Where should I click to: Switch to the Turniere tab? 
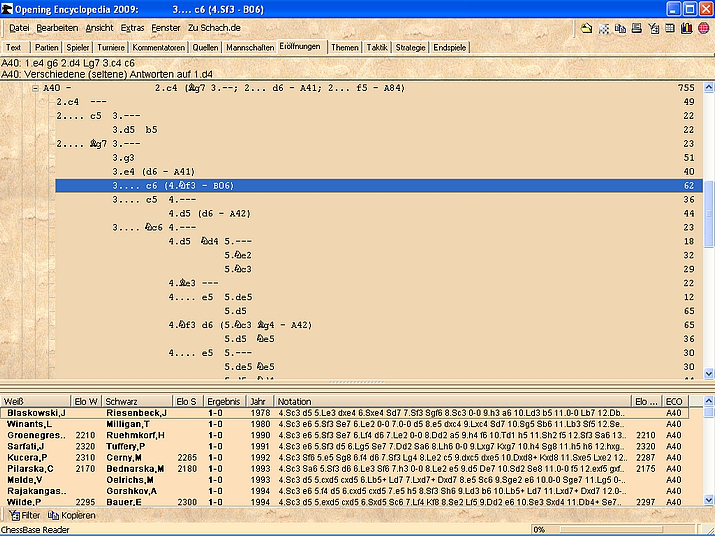click(x=111, y=47)
